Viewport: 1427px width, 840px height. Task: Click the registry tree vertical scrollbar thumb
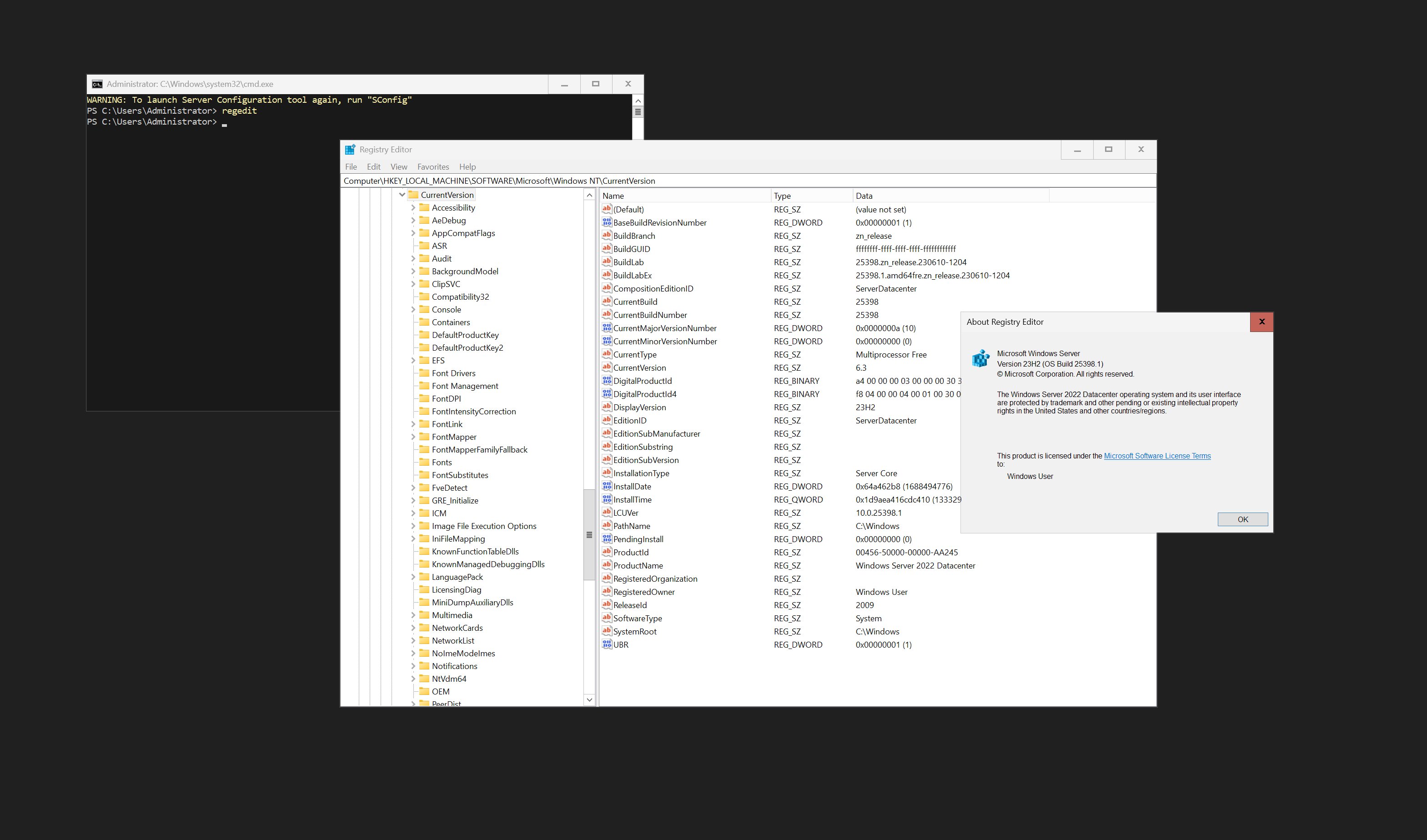[x=589, y=534]
